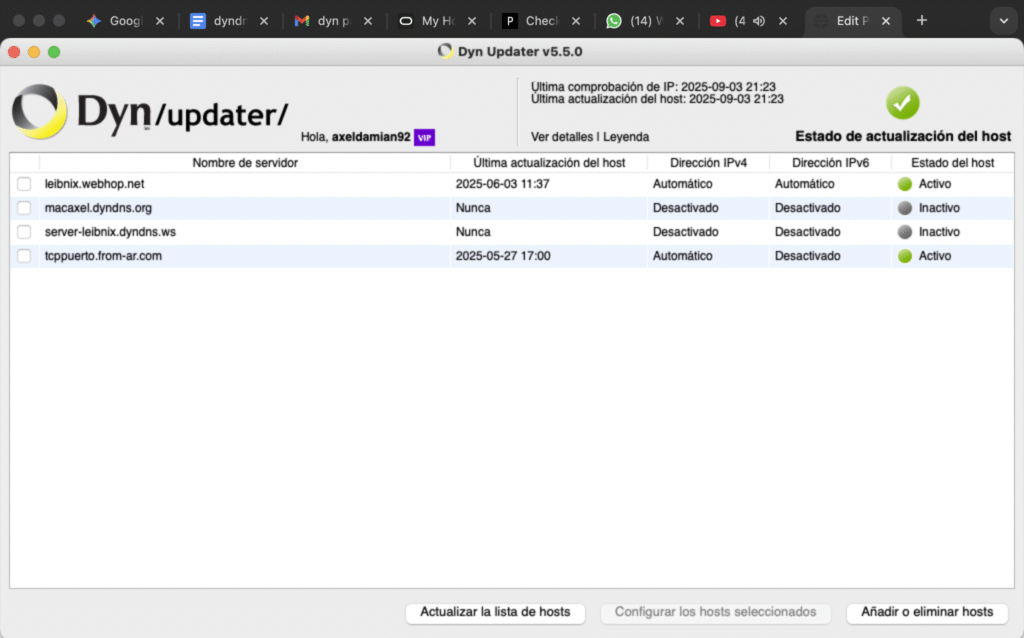This screenshot has height=638, width=1024.
Task: Click the Google Docs icon on the dyndn tab
Action: (197, 21)
